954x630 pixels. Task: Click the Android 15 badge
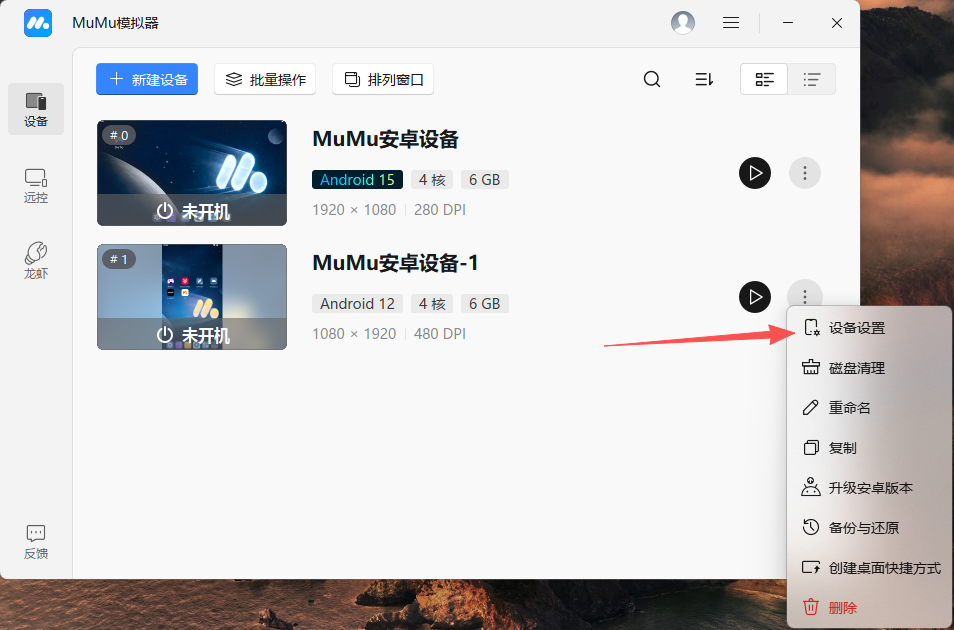[x=357, y=180]
